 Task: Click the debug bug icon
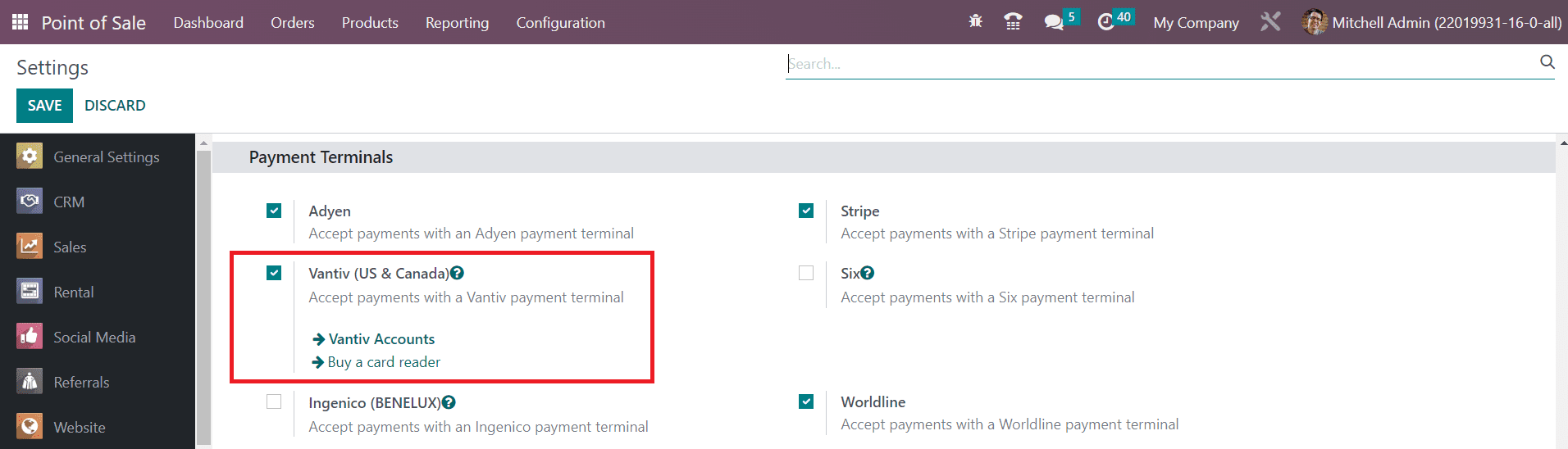pyautogui.click(x=975, y=21)
